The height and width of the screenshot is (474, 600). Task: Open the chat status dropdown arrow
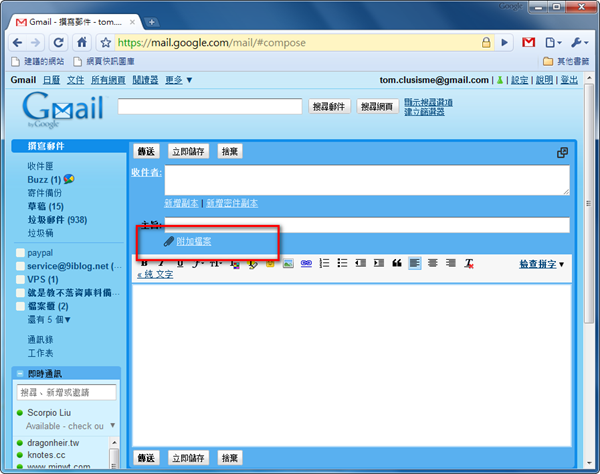112,425
